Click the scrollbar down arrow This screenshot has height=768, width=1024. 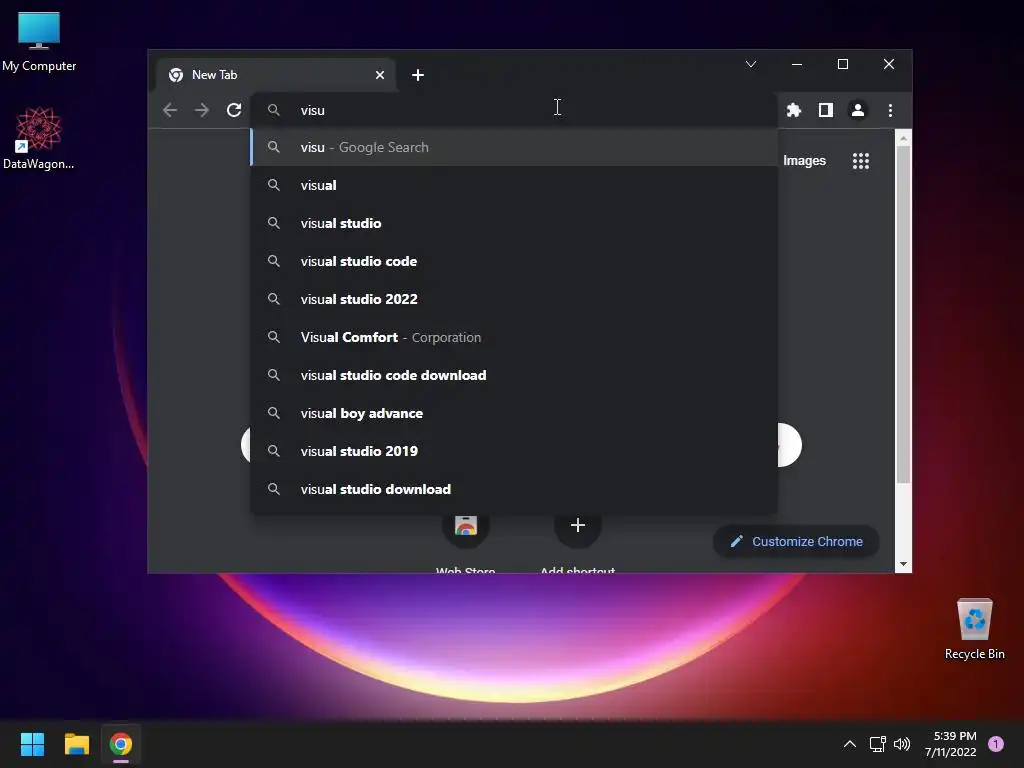point(903,564)
